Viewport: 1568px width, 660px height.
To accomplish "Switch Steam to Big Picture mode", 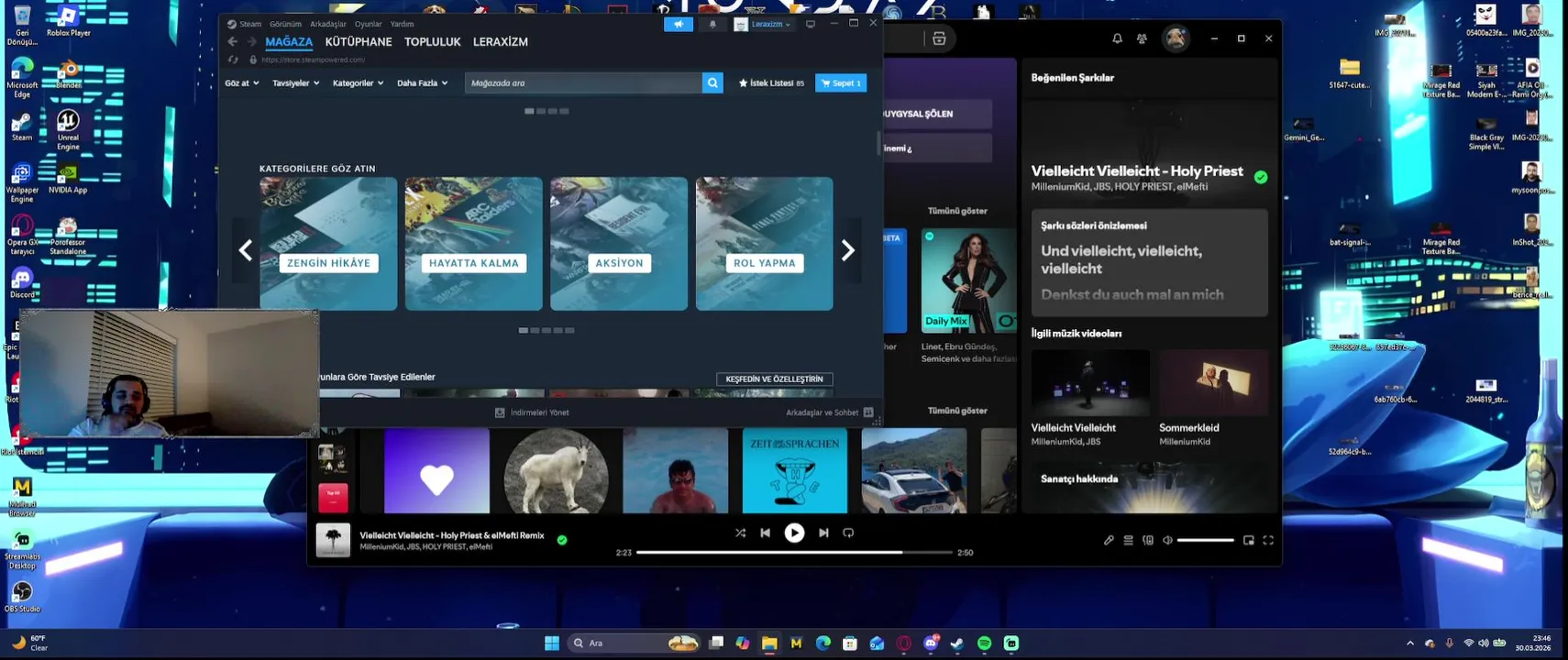I will pos(811,25).
